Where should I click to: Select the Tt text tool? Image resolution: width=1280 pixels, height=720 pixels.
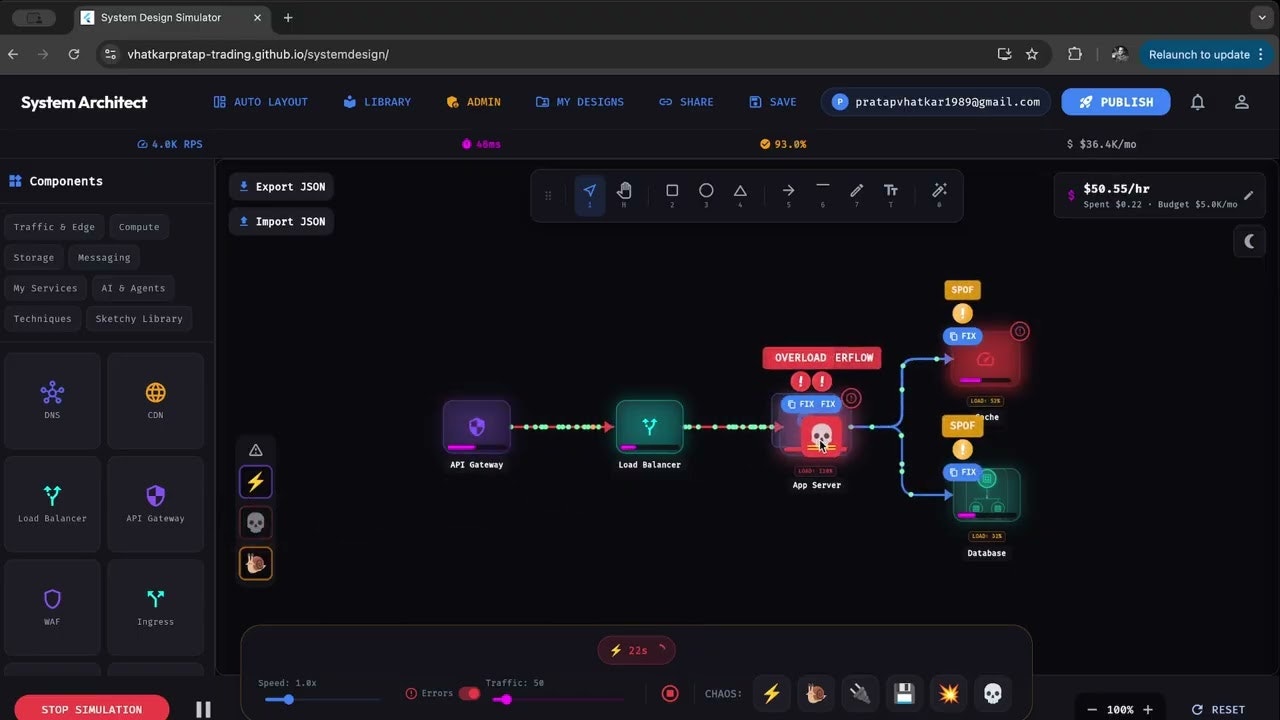click(890, 192)
